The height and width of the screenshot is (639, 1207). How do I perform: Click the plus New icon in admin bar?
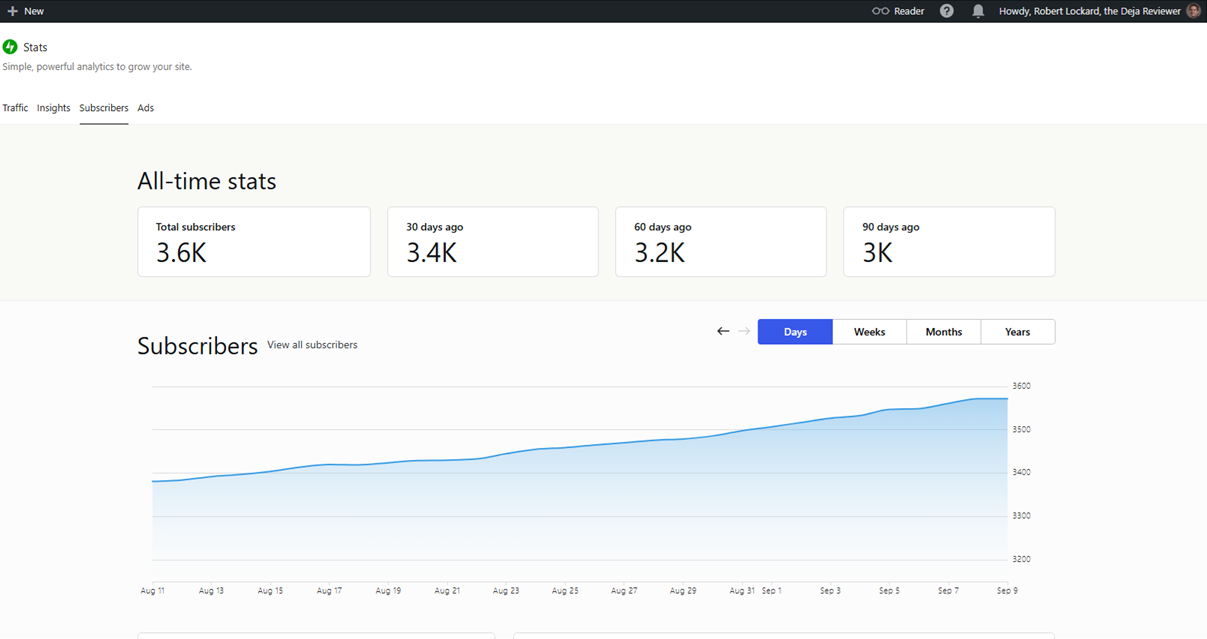[x=13, y=11]
